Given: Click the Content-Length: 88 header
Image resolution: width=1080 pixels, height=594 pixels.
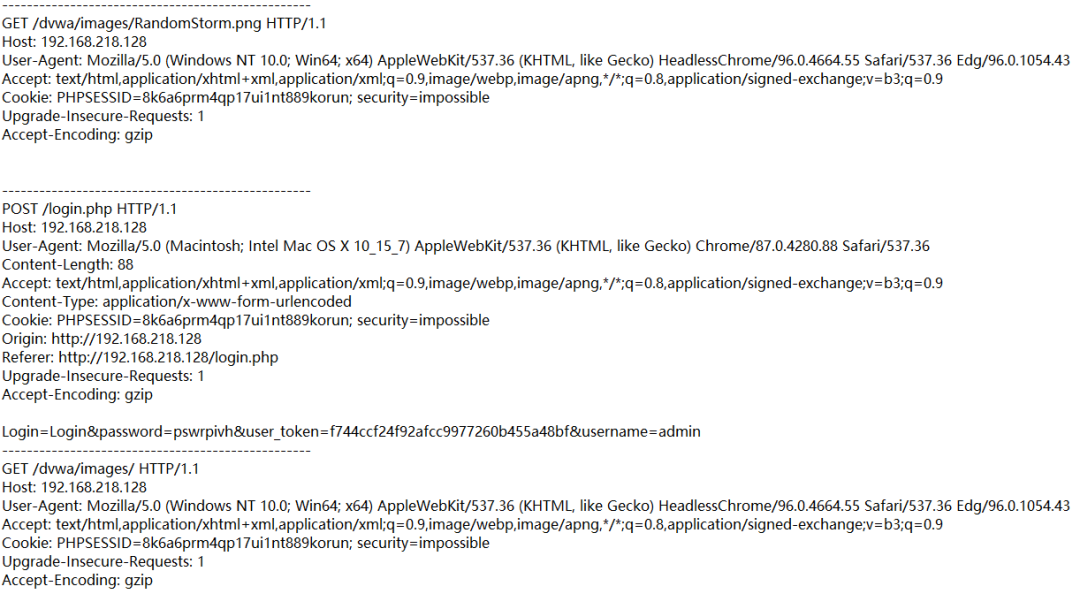Looking at the screenshot, I should click(x=68, y=265).
